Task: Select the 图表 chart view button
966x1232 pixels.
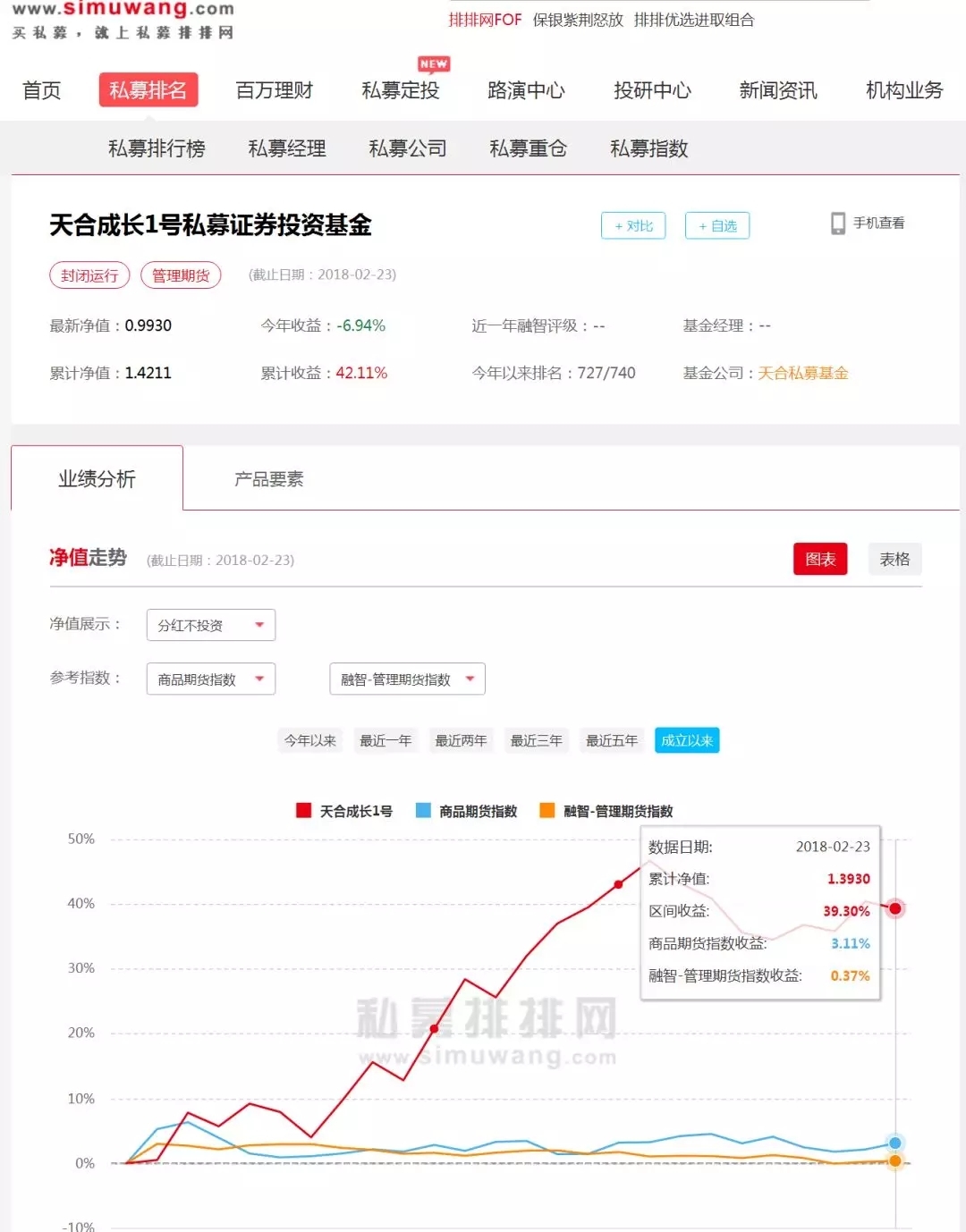Action: (820, 559)
